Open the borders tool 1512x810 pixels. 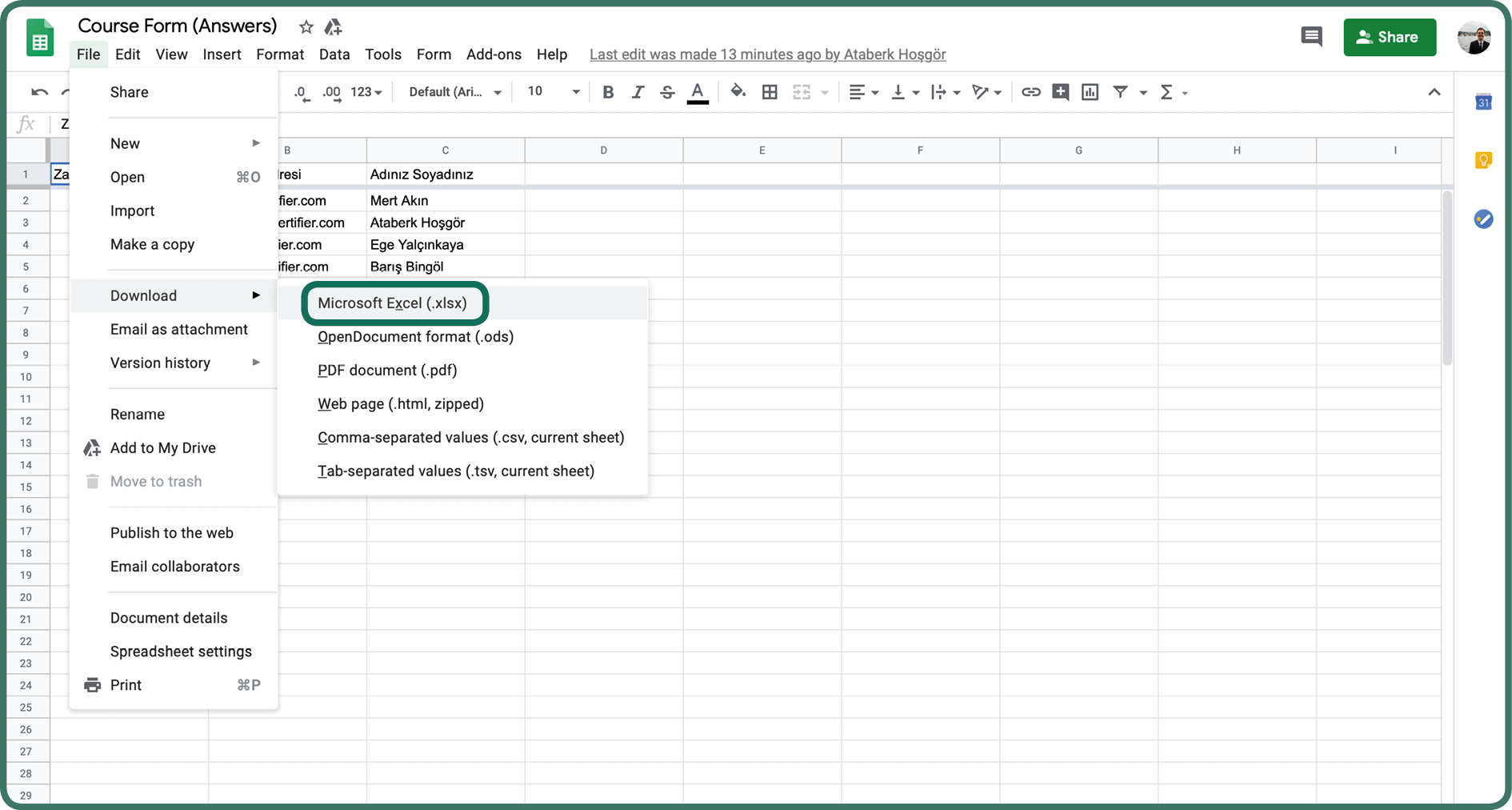tap(770, 92)
